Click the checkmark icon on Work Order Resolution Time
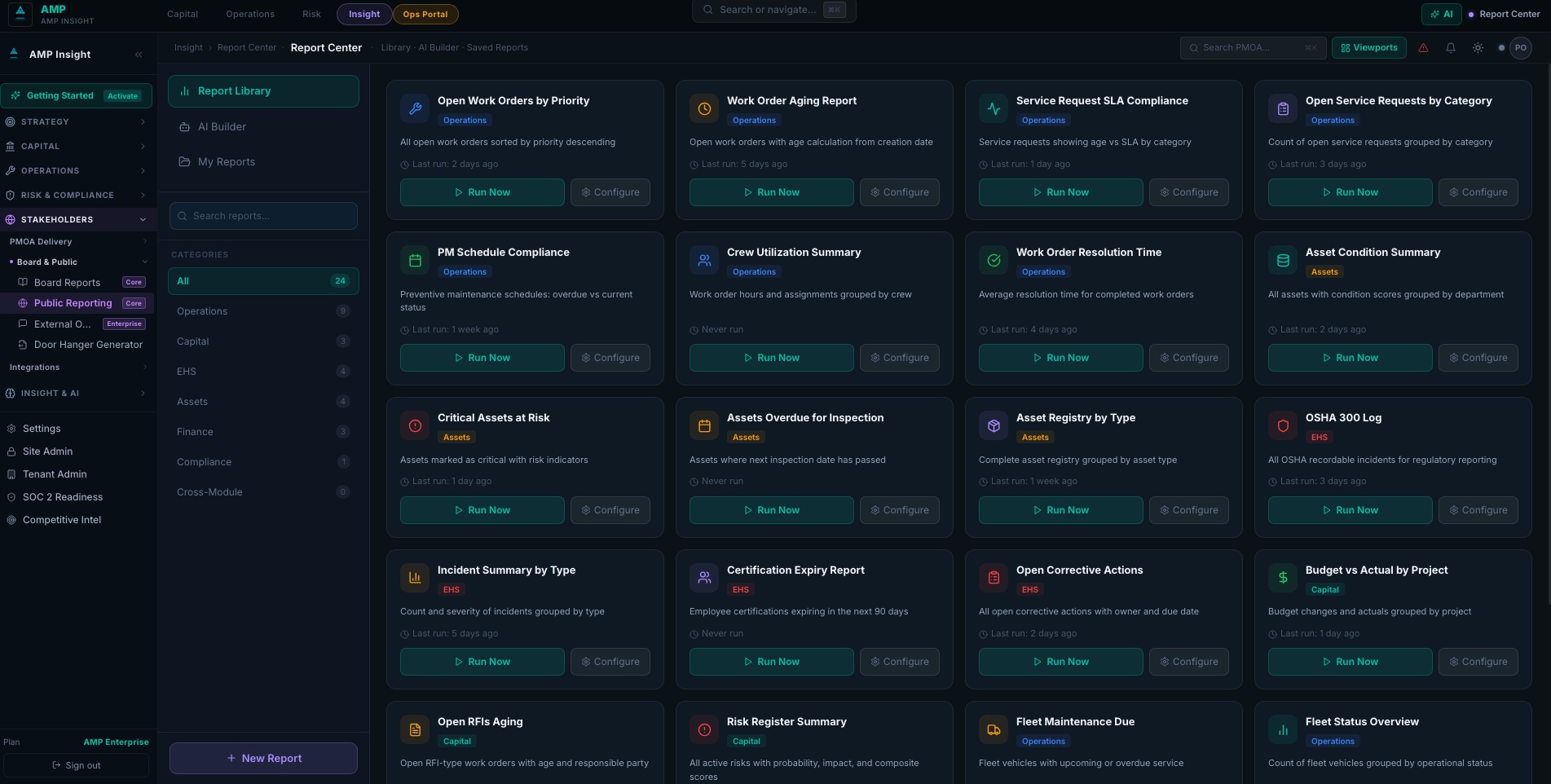This screenshot has height=784, width=1551. (994, 261)
